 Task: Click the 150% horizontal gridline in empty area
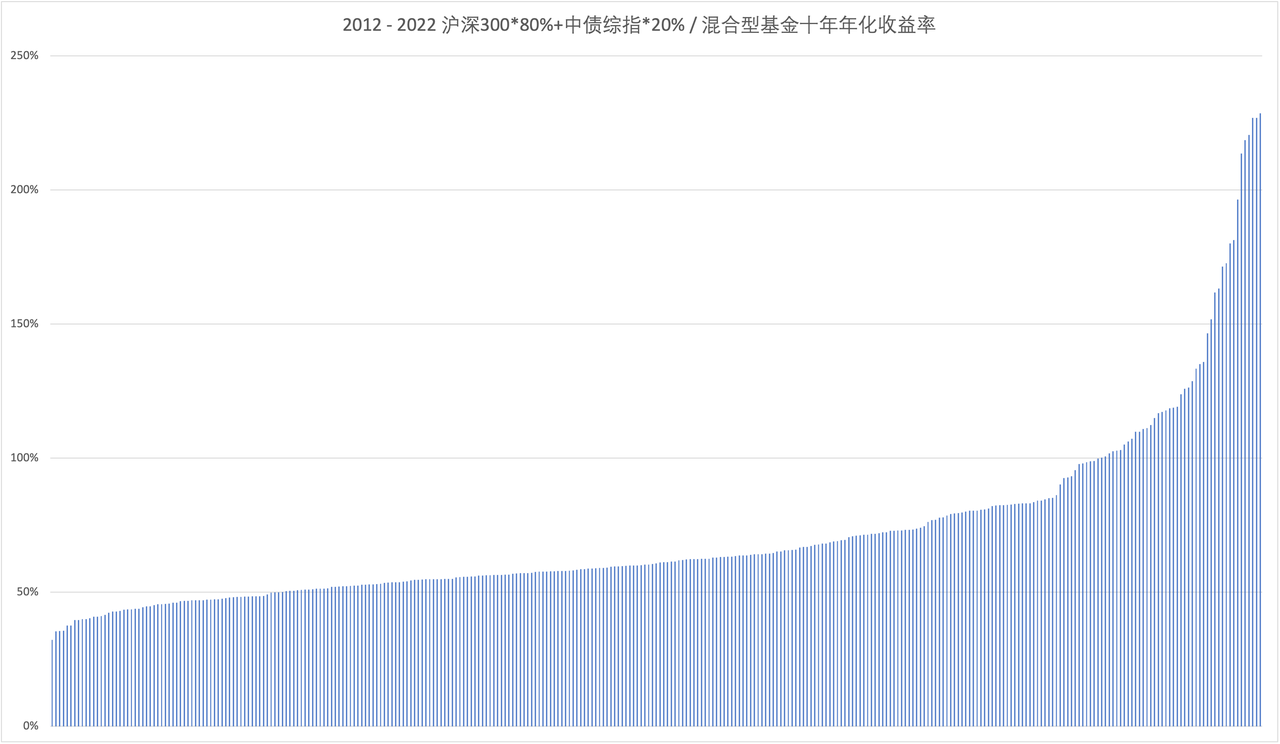click(x=600, y=324)
